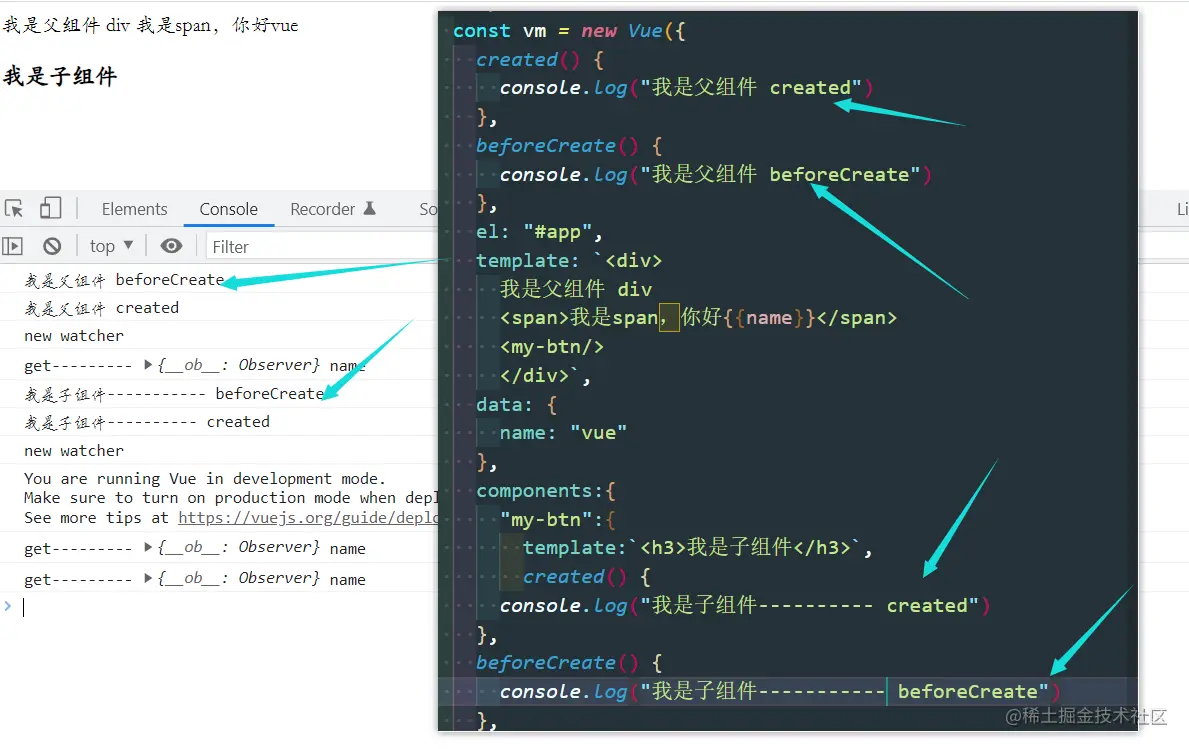Select log line '我是父组件 beforeCreate'
The width and height of the screenshot is (1189, 749).
pos(124,280)
